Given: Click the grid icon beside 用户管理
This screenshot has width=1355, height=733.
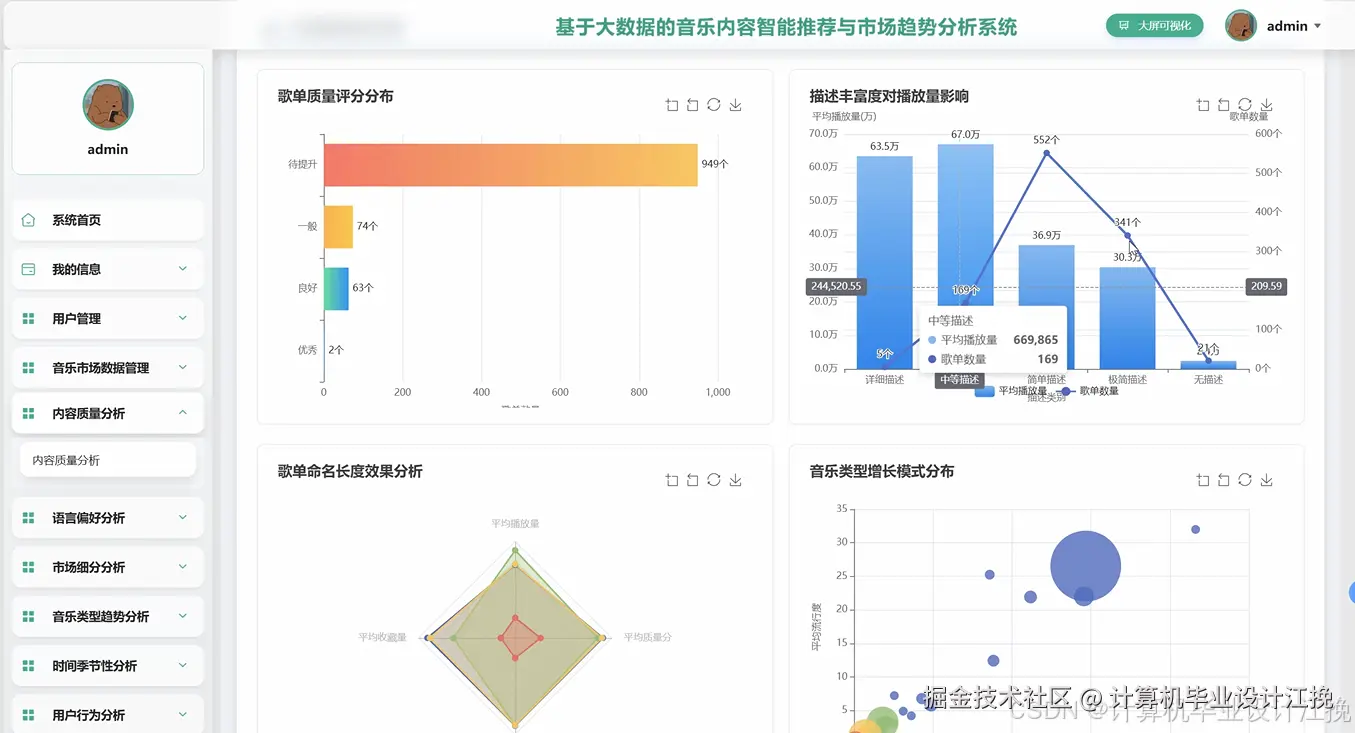Looking at the screenshot, I should (28, 318).
